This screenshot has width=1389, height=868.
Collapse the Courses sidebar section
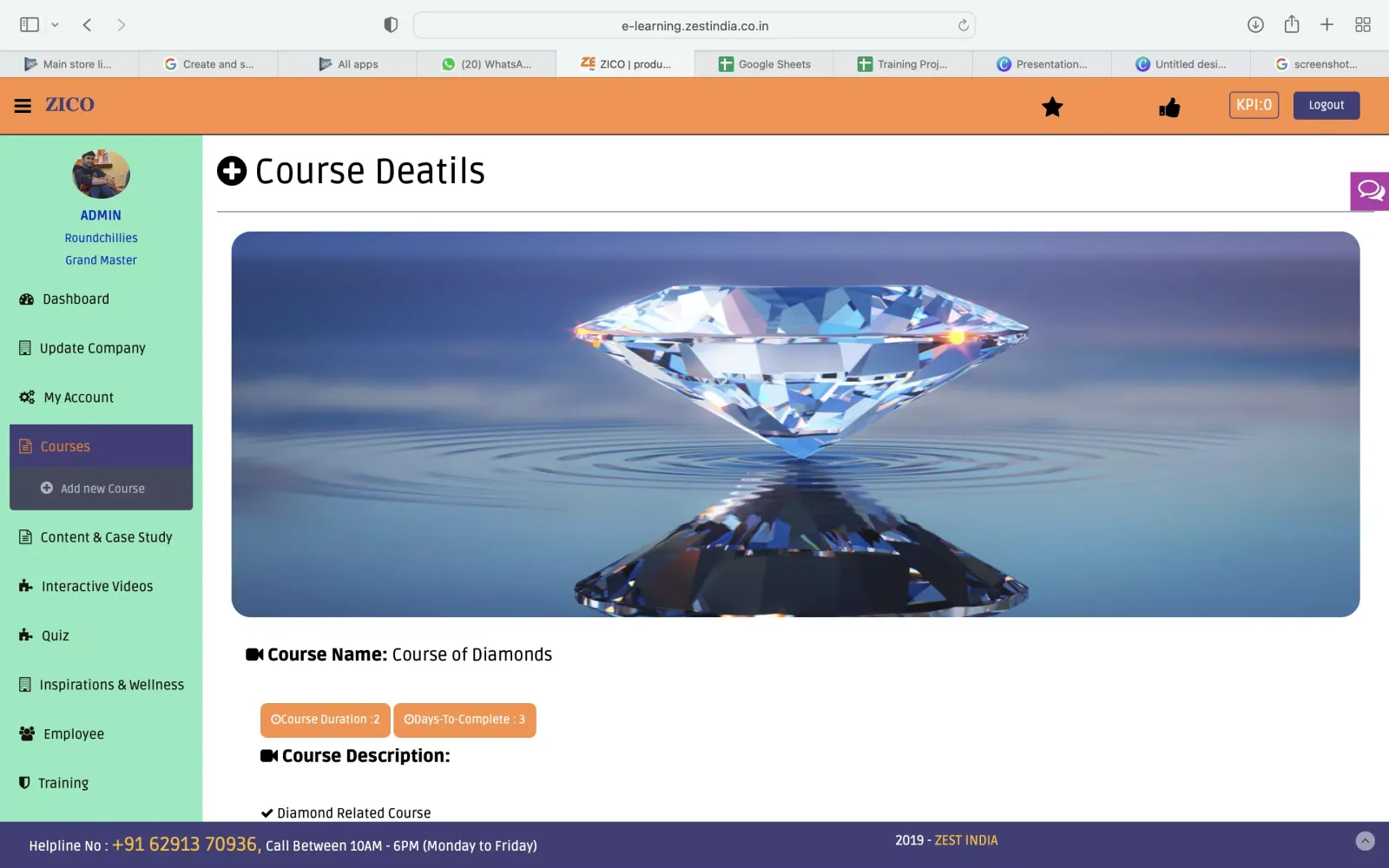pos(101,446)
